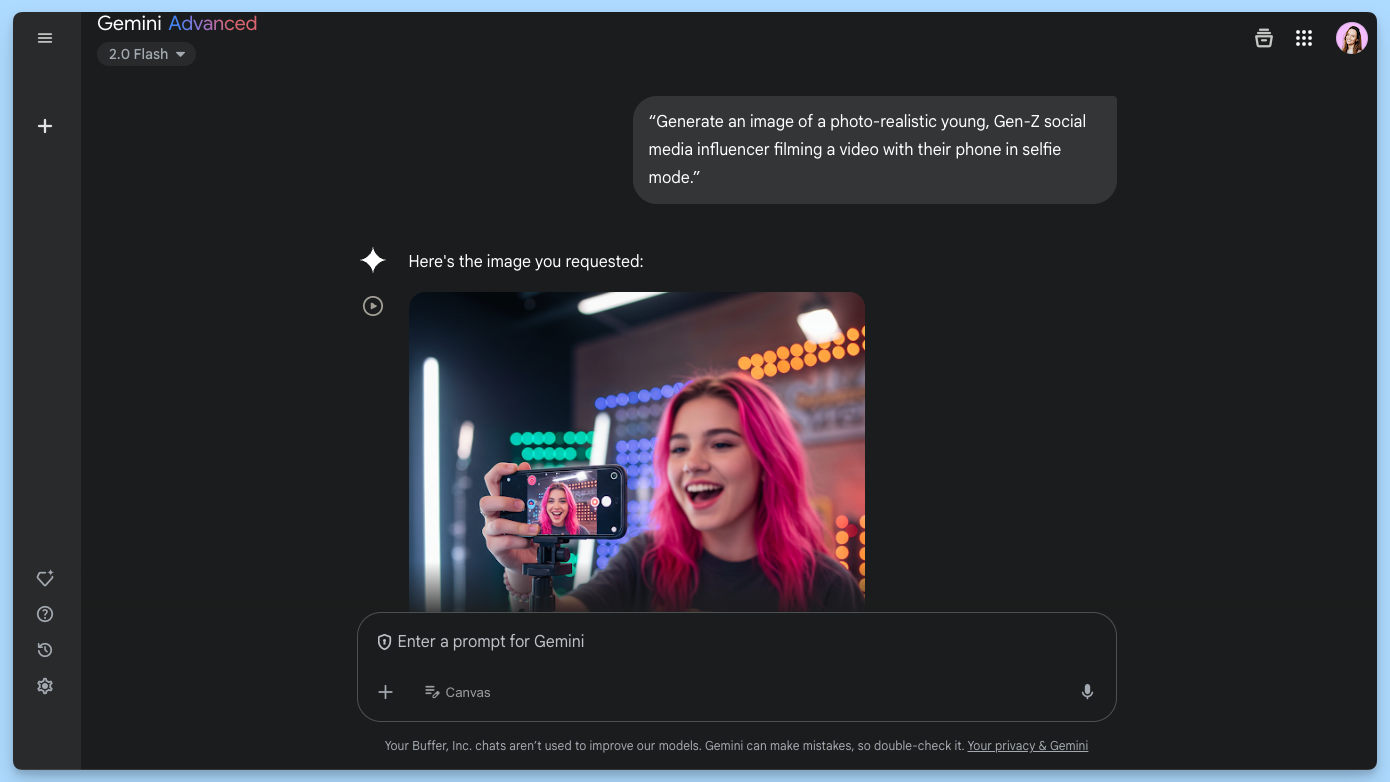Start a new chat with plus icon

(45, 126)
